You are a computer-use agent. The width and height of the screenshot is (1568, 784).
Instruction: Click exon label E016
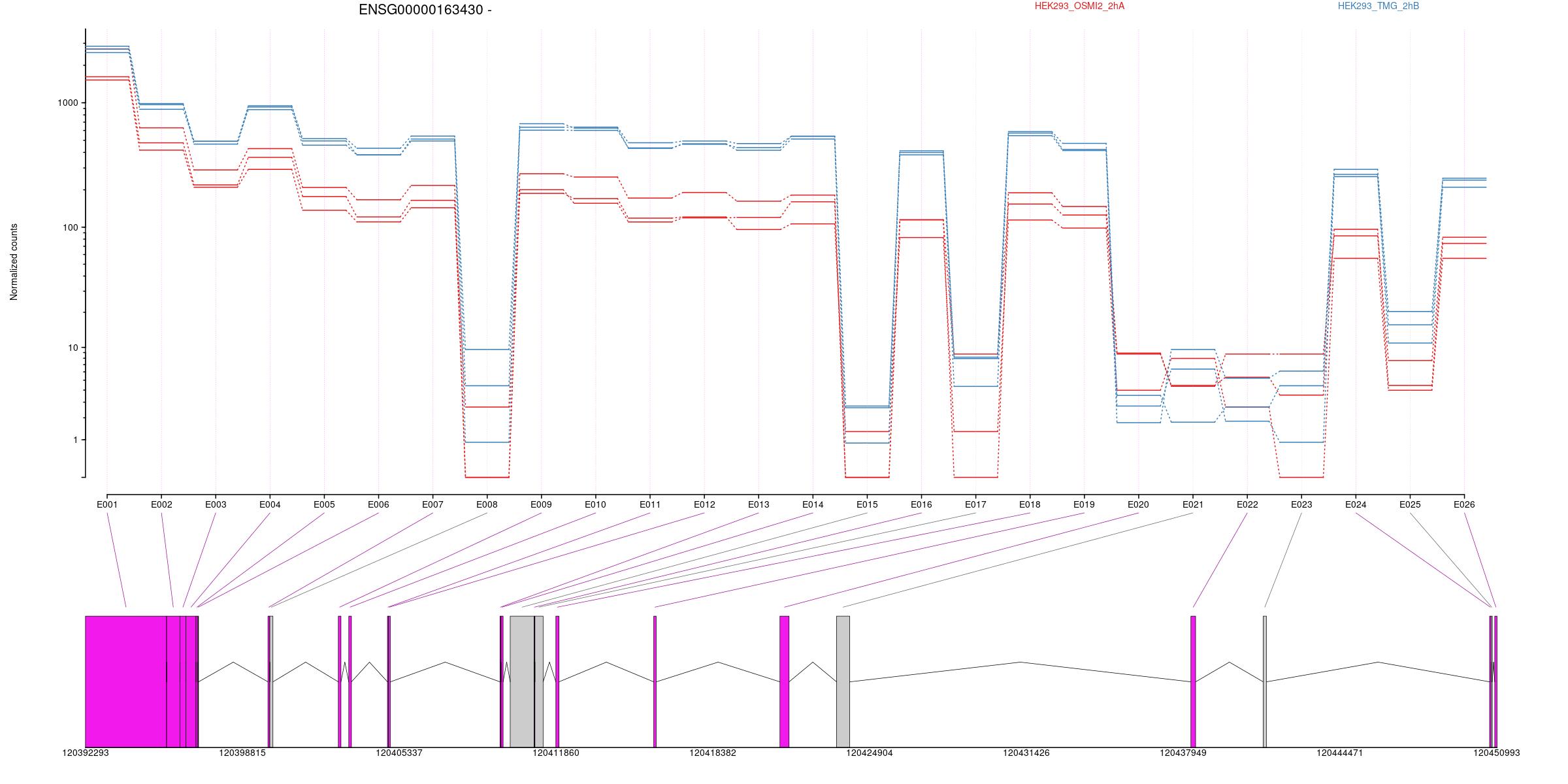tap(921, 504)
